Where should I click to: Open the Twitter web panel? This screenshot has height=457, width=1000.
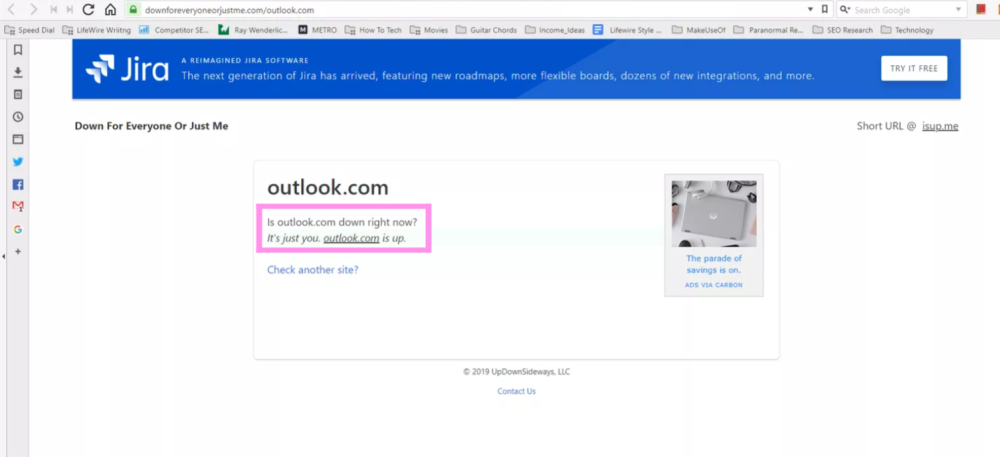coord(18,162)
